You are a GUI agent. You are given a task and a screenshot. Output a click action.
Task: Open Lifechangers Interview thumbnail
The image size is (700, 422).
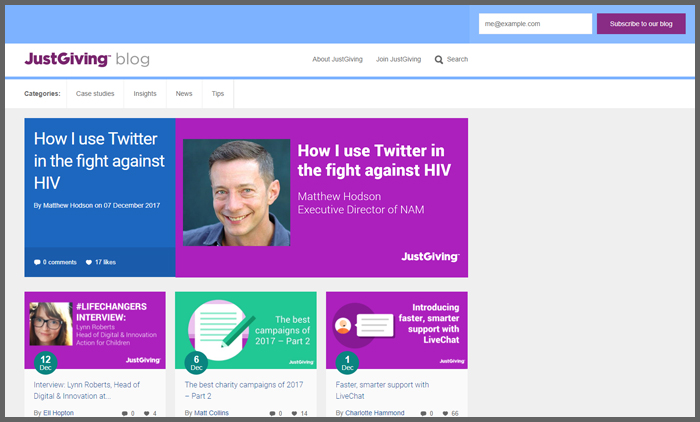95,330
